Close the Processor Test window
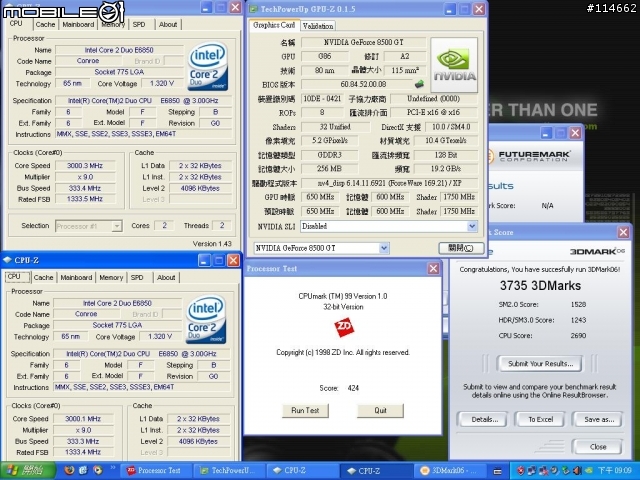640x480 pixels. 433,269
